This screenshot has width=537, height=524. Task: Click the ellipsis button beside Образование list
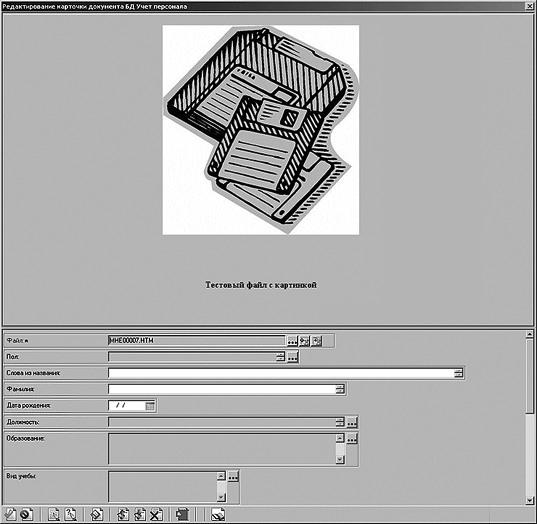[x=352, y=439]
